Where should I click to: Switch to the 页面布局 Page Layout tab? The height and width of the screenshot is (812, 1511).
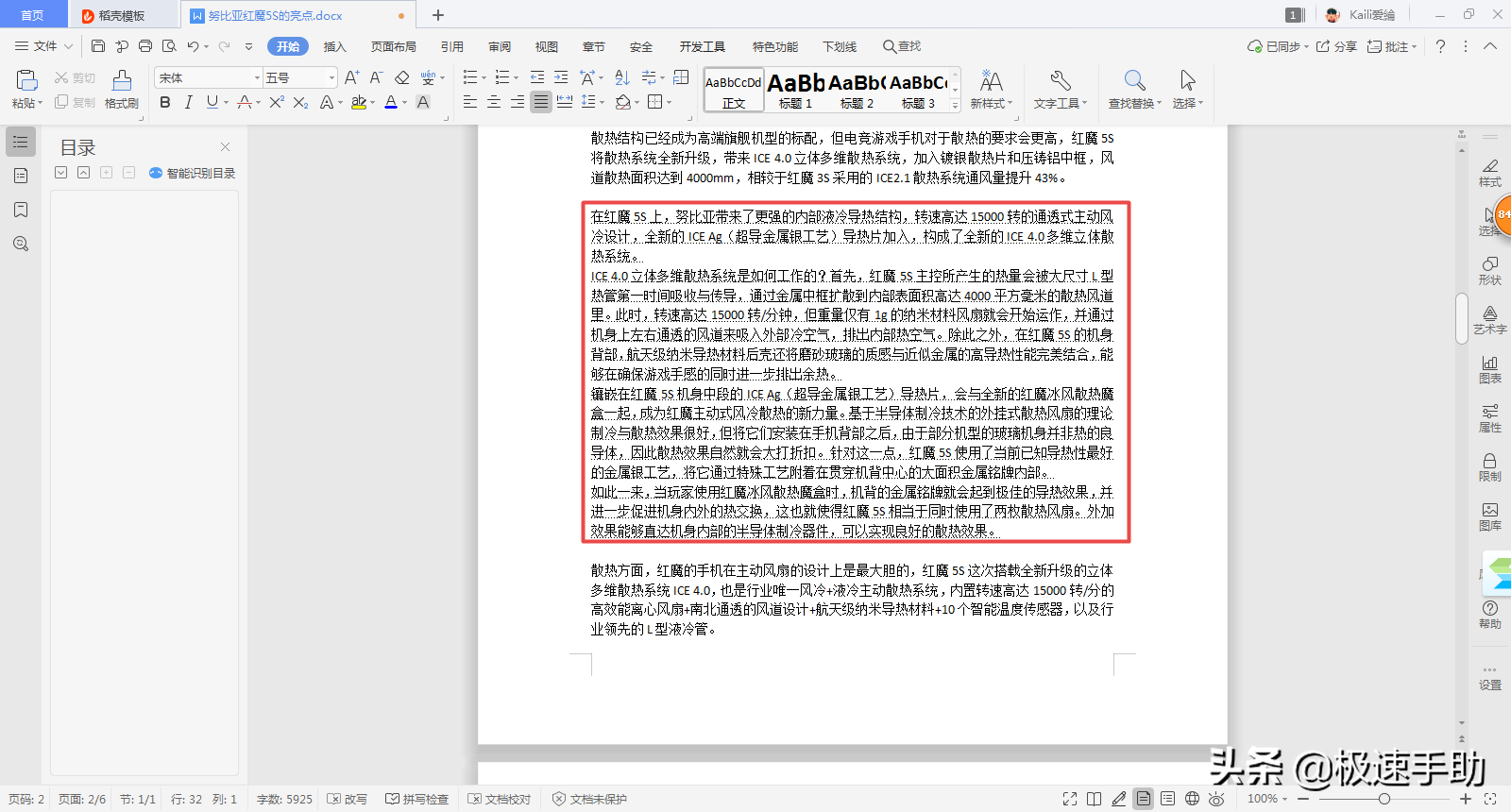[x=394, y=46]
